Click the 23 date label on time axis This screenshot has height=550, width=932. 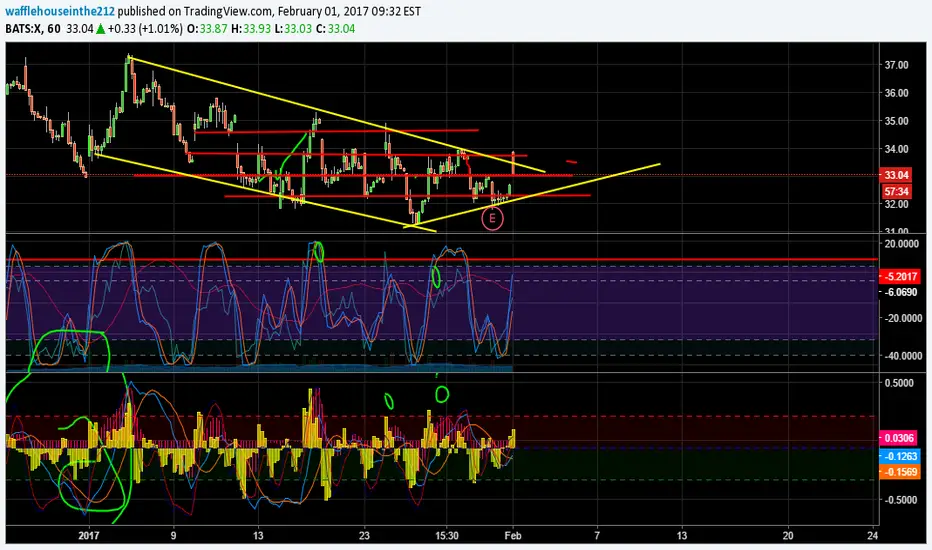click(364, 535)
